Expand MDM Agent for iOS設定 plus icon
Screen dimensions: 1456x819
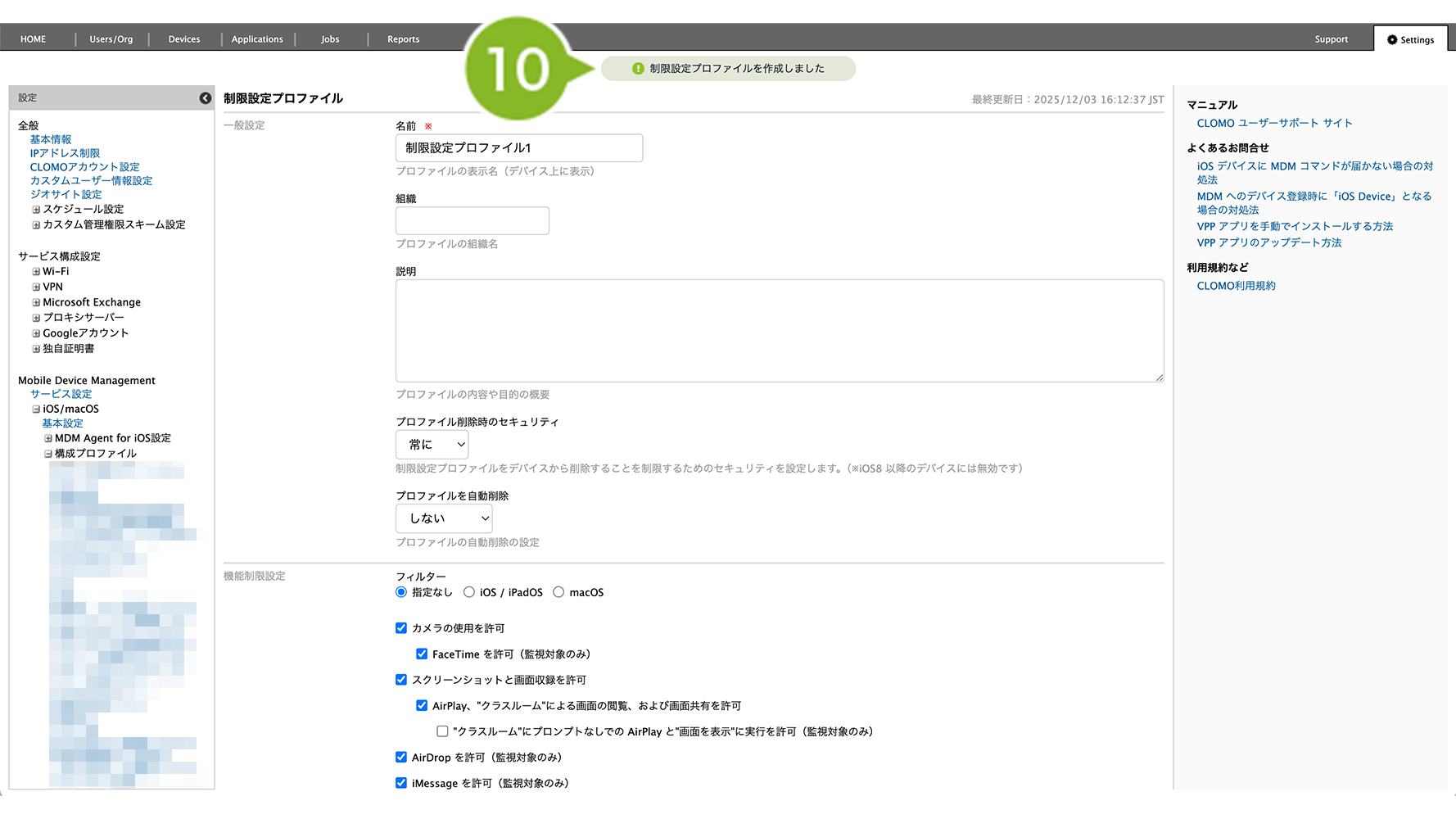48,439
